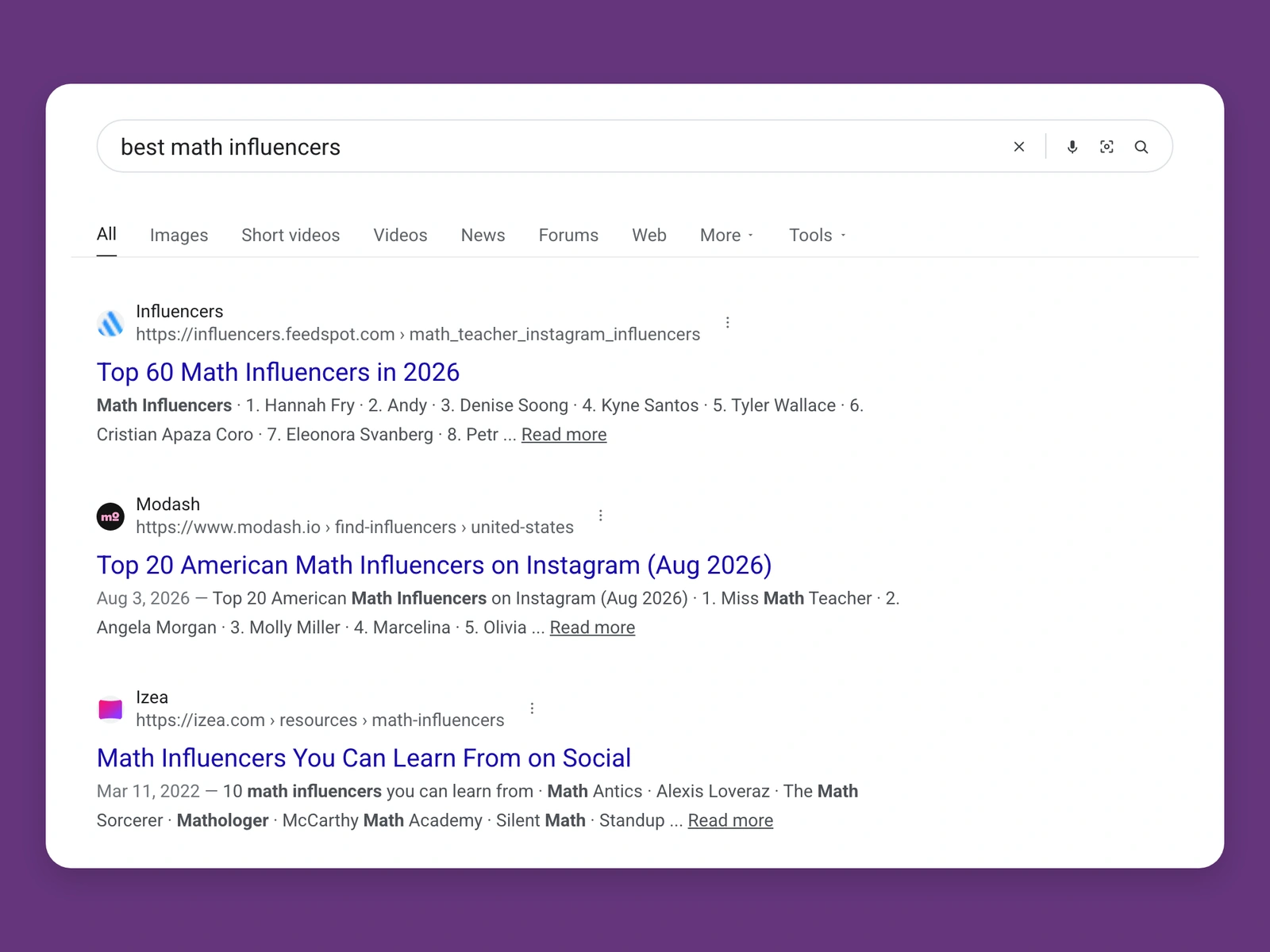Click the 'Izea' site name
Viewport: 1270px width, 952px height.
pos(152,697)
